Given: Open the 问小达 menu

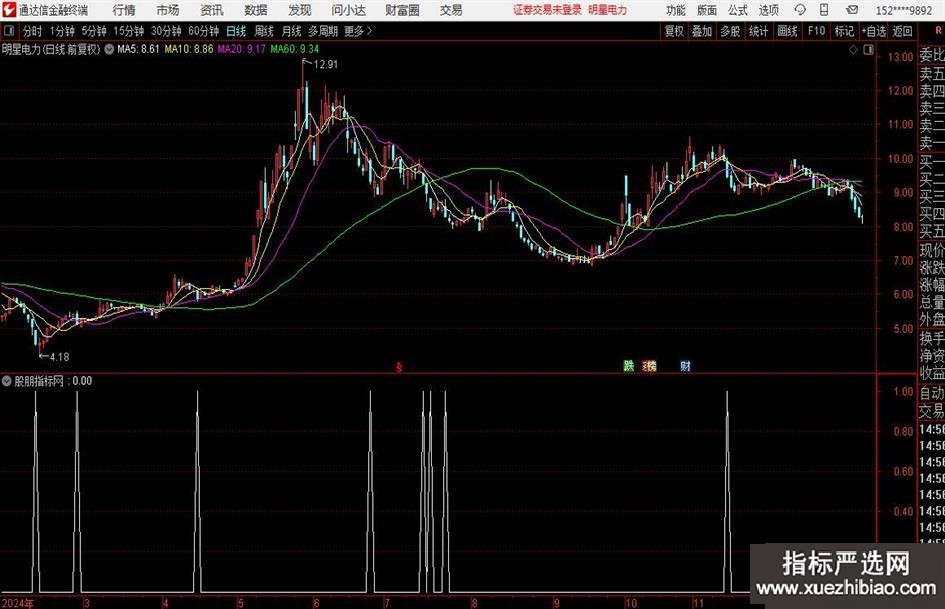Looking at the screenshot, I should coord(348,10).
